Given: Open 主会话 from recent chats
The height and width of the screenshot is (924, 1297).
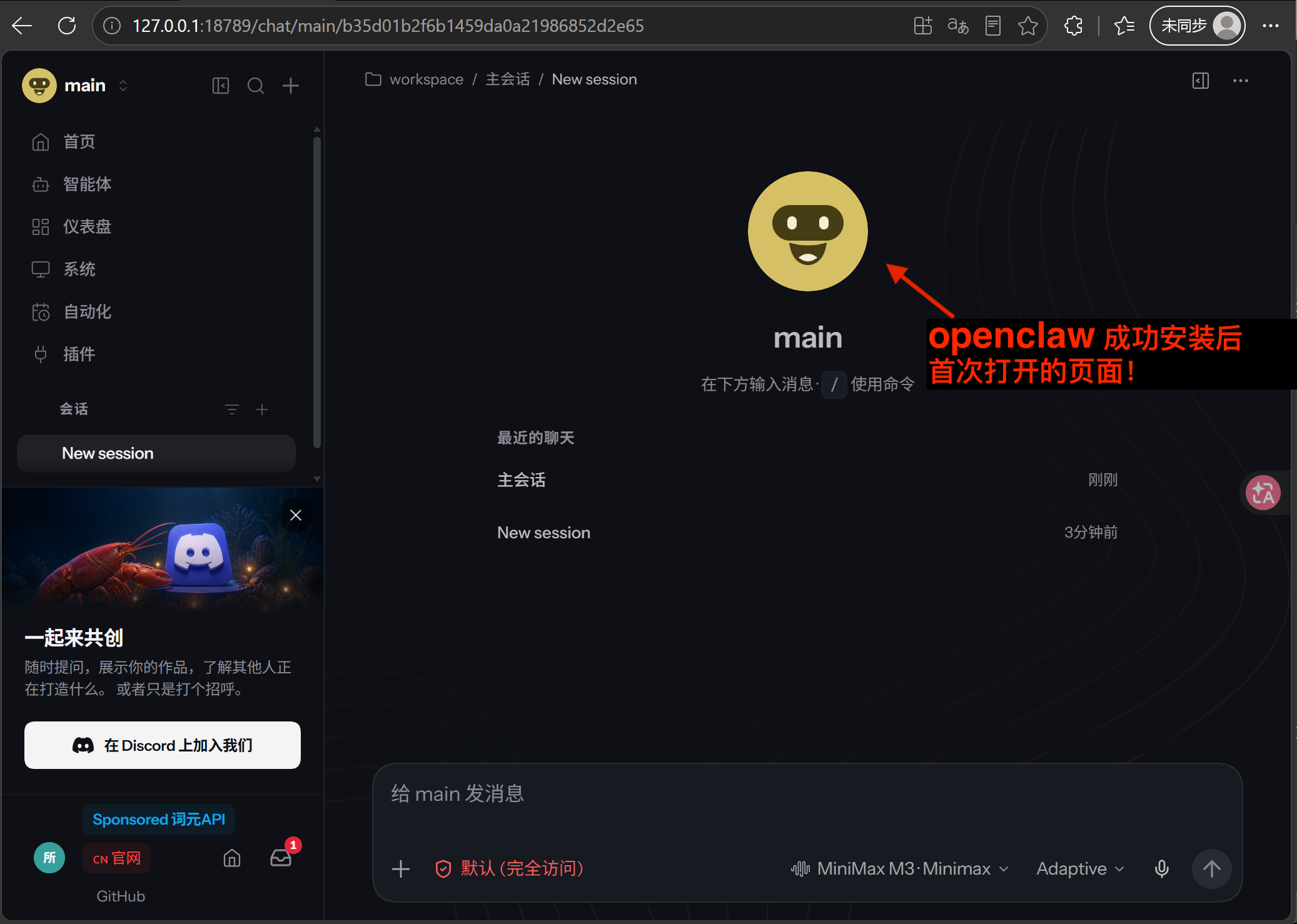Looking at the screenshot, I should (807, 480).
